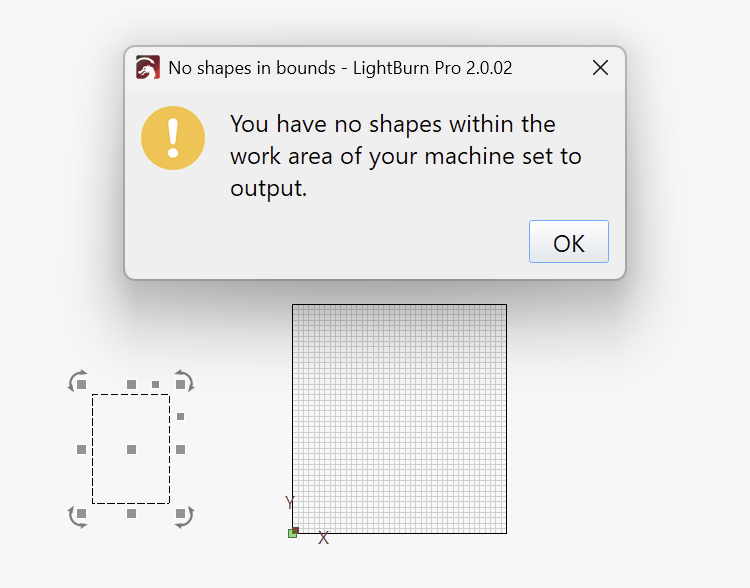Click the small vertical shear handle right of the shape

[180, 416]
